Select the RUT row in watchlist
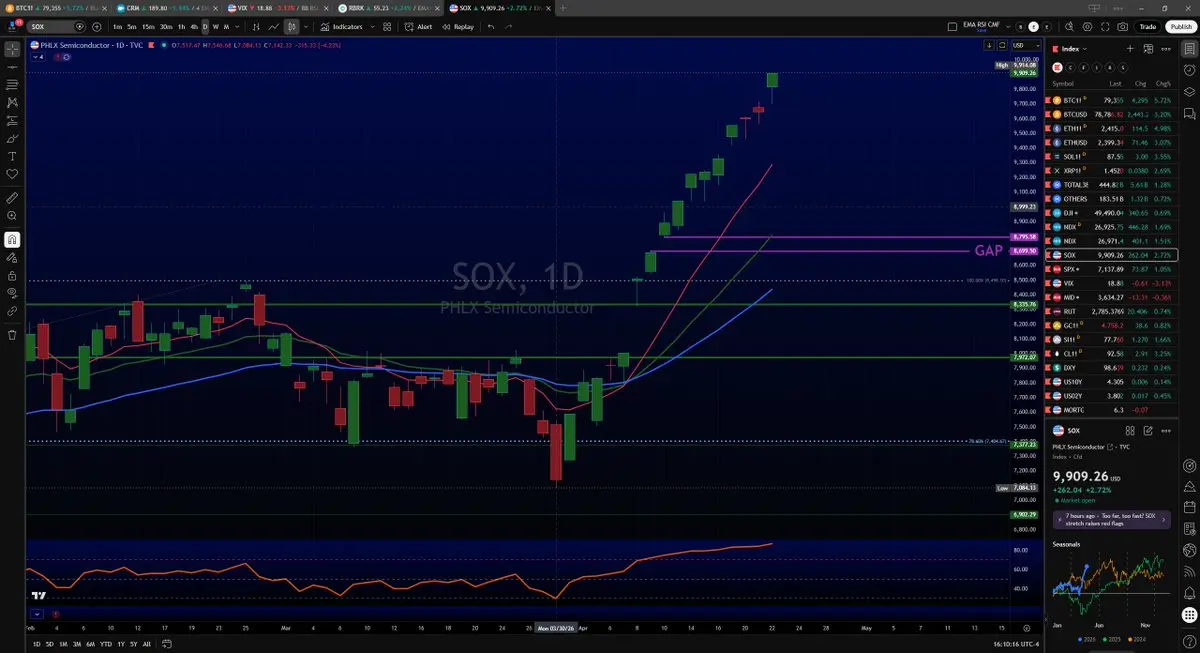The height and width of the screenshot is (653, 1200). click(1111, 311)
